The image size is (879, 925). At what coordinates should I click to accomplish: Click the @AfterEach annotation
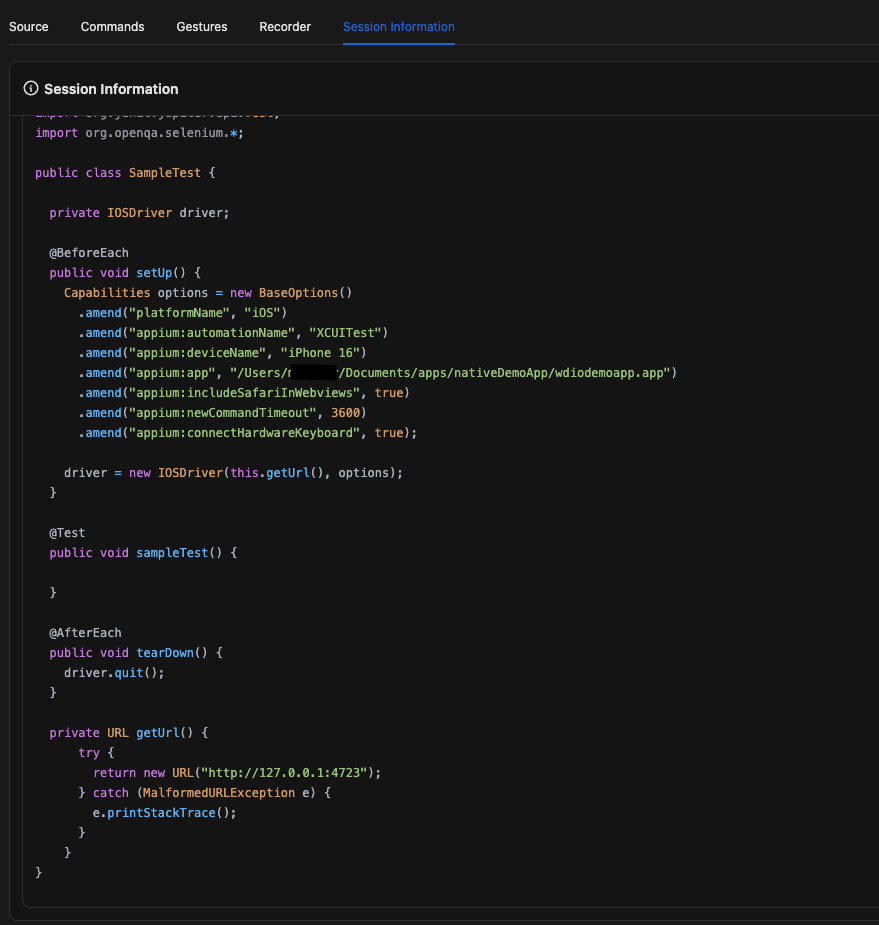(85, 633)
